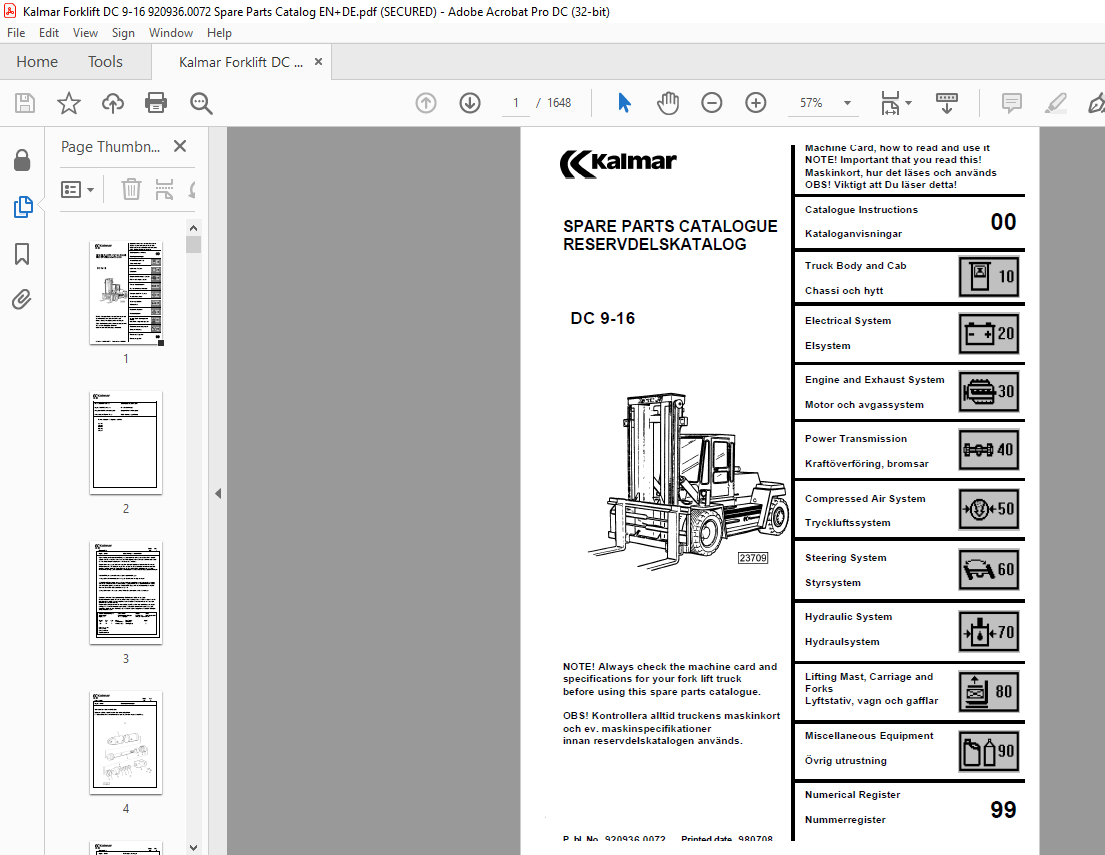Select the page 1 thumbnail
Image resolution: width=1105 pixels, height=855 pixels.
click(x=126, y=293)
